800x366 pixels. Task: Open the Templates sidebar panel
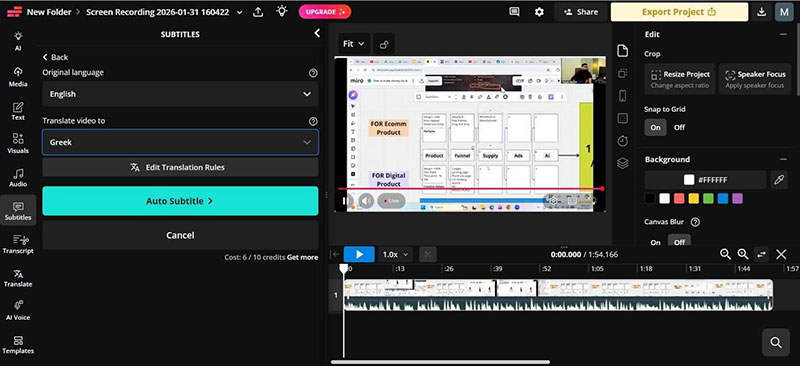tap(18, 345)
